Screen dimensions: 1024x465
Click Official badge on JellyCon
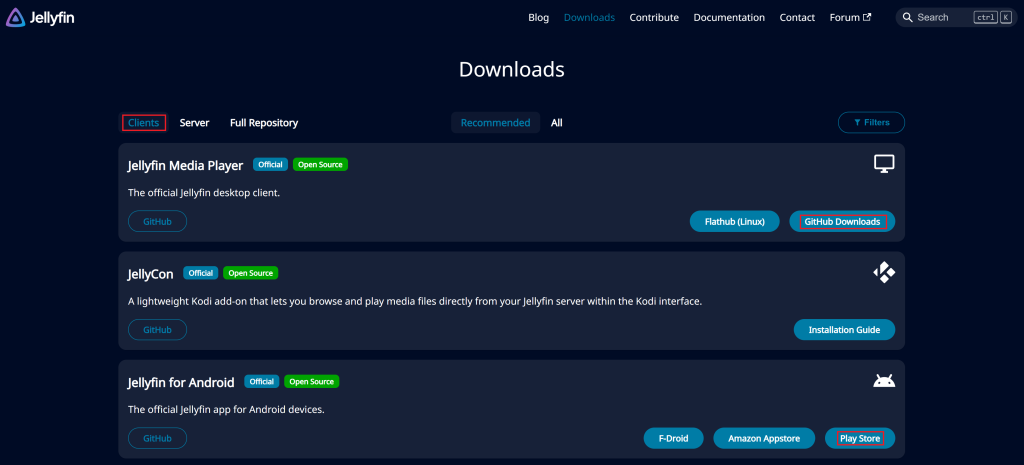[x=200, y=273]
